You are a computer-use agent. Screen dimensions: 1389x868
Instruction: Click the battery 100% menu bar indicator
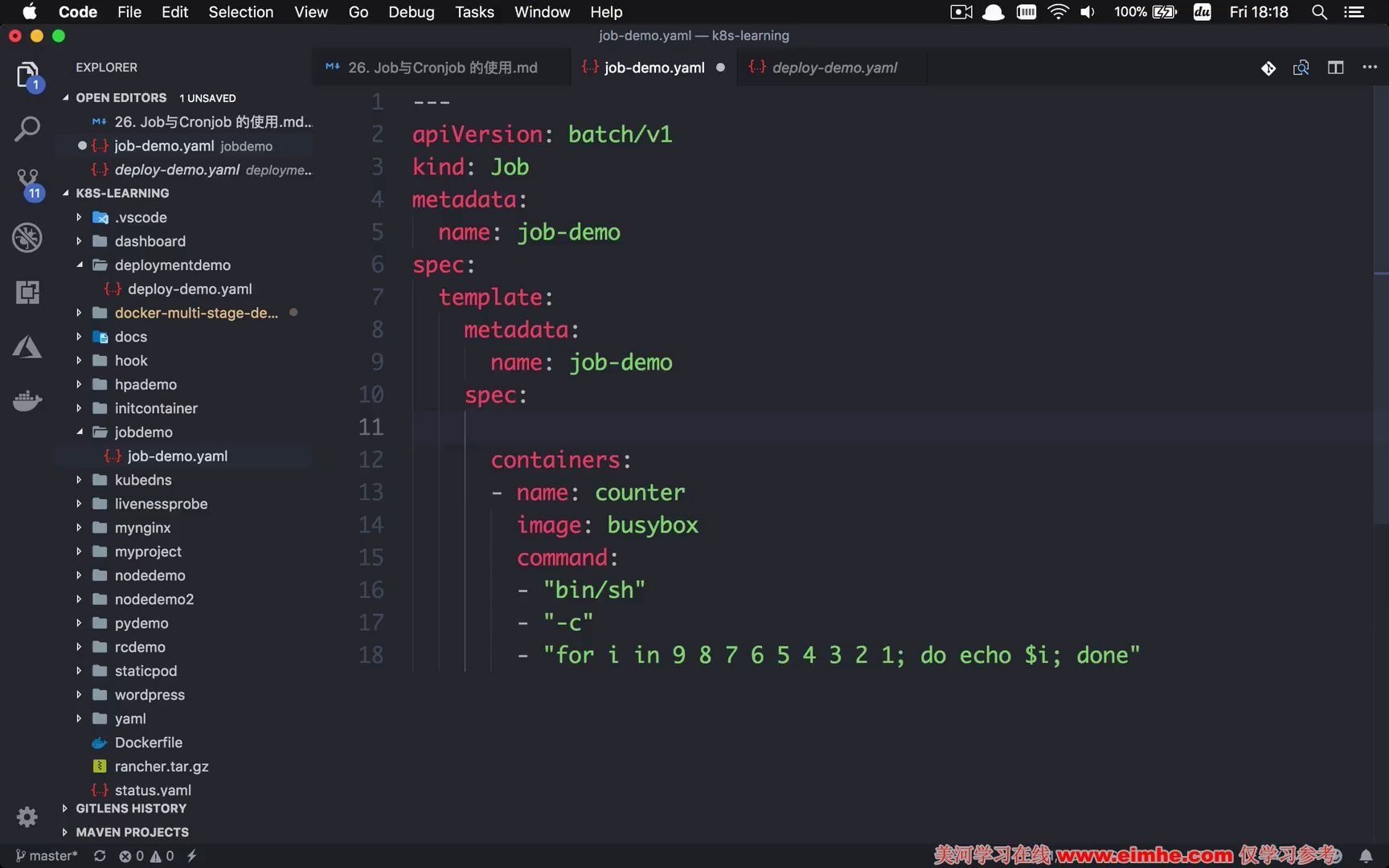[1145, 12]
